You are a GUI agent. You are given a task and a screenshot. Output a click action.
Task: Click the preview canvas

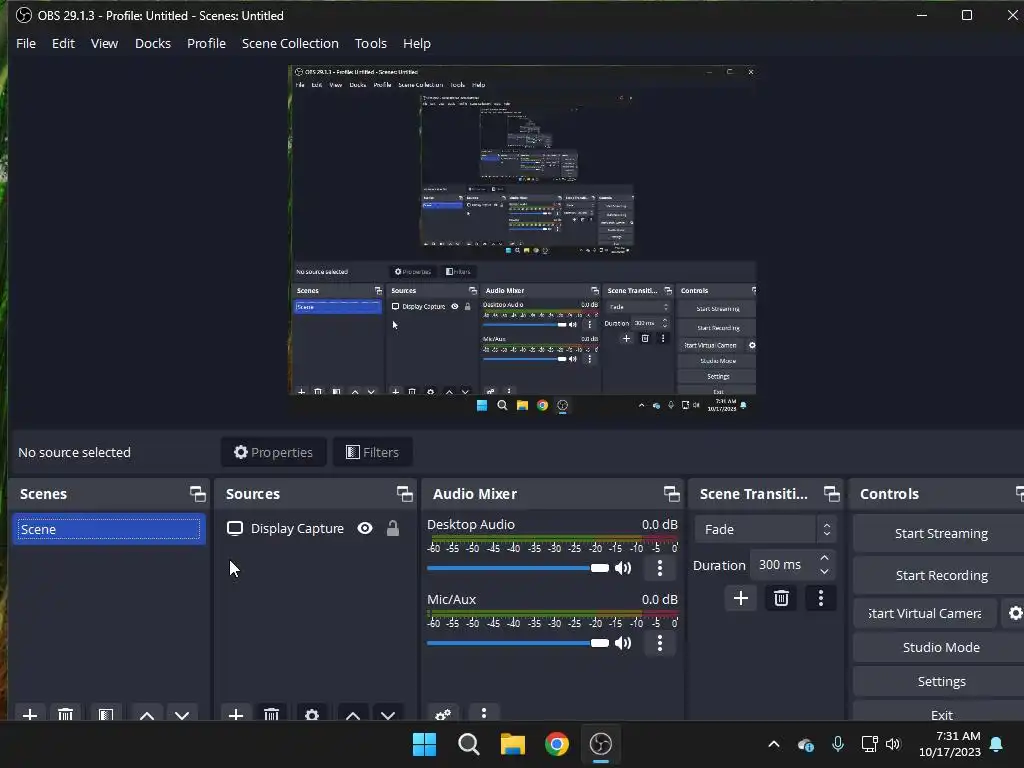point(522,240)
